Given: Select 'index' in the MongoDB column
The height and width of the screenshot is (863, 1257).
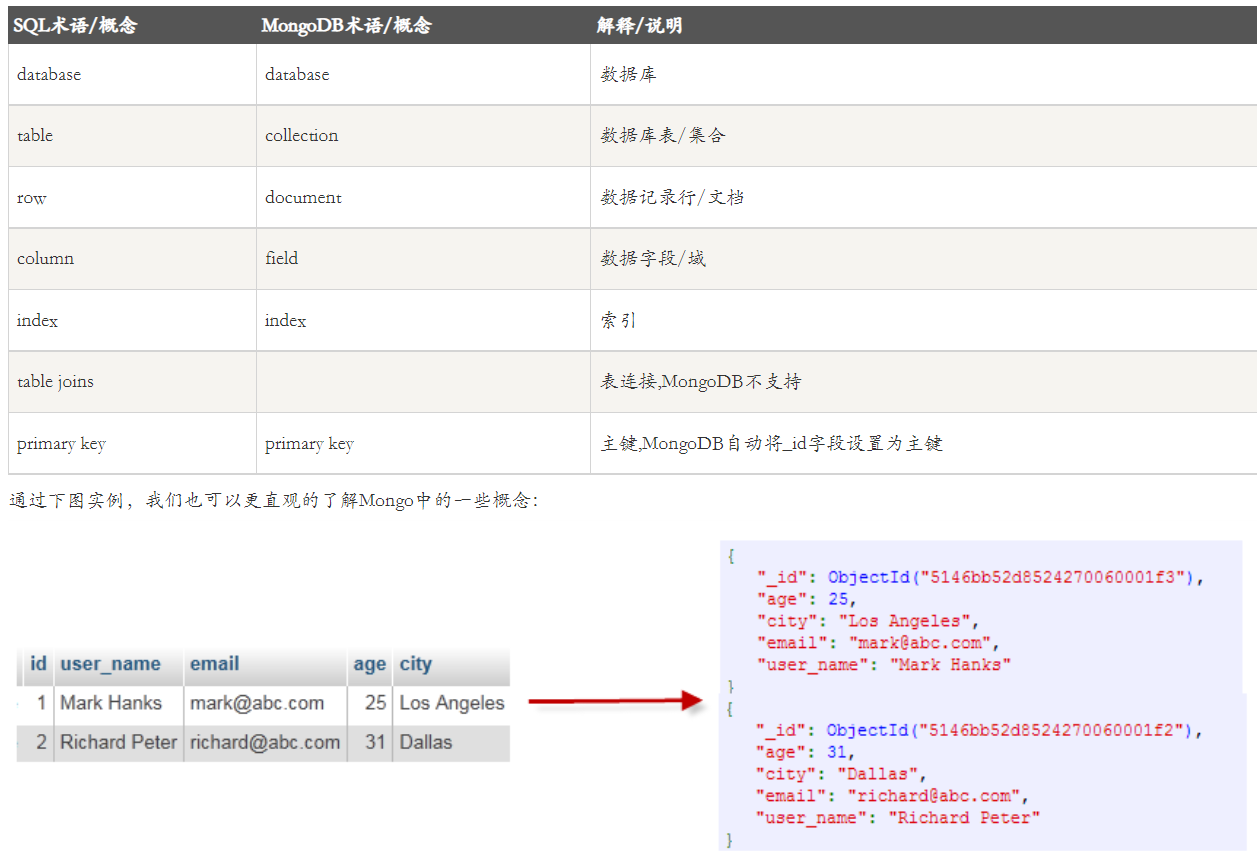Looking at the screenshot, I should [424, 320].
